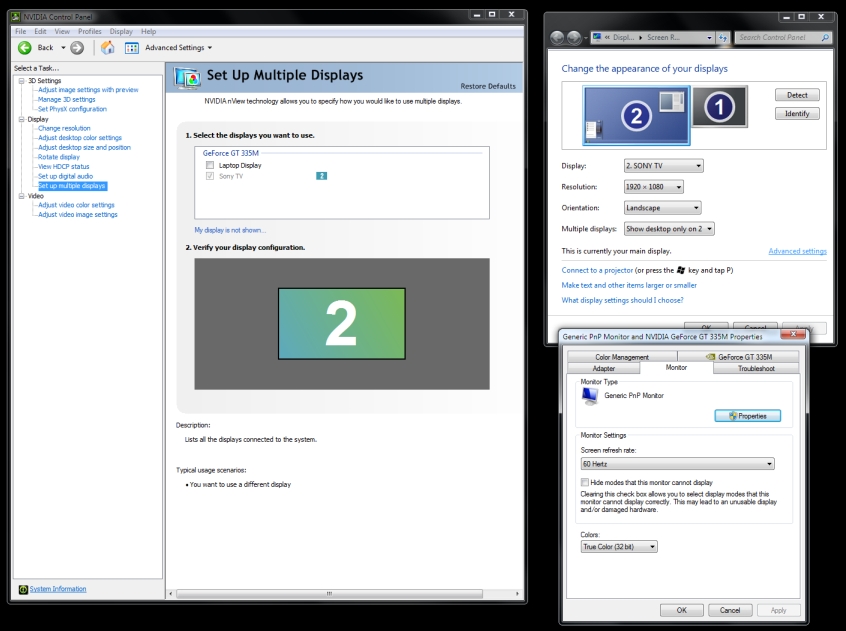Open the System Information link

pos(58,589)
